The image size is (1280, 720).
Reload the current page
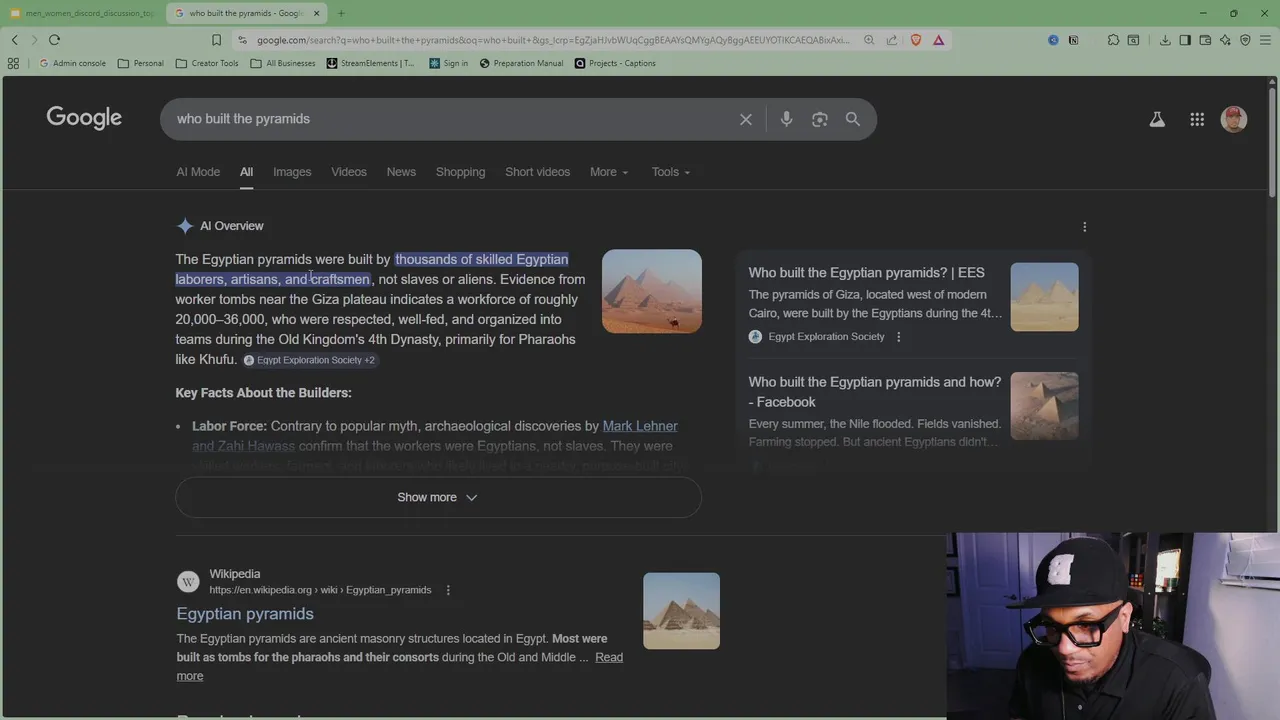point(54,40)
